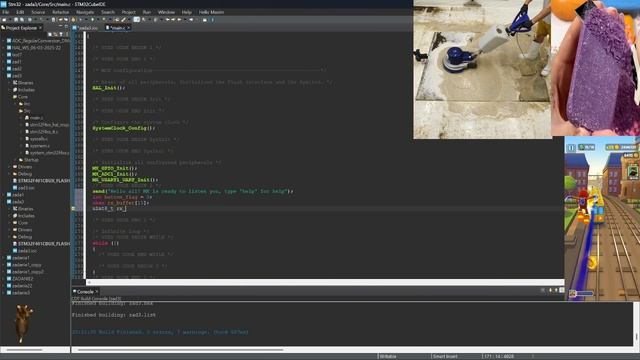Screen dimensions: 640x360
Task: Click the purple soap video overlay
Action: (596, 68)
